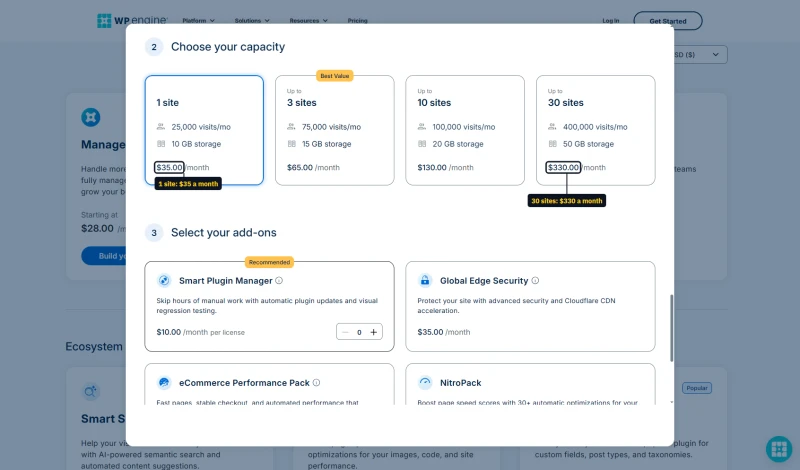Click the Managed hosting icon behind the modal
800x470 pixels.
click(x=91, y=117)
